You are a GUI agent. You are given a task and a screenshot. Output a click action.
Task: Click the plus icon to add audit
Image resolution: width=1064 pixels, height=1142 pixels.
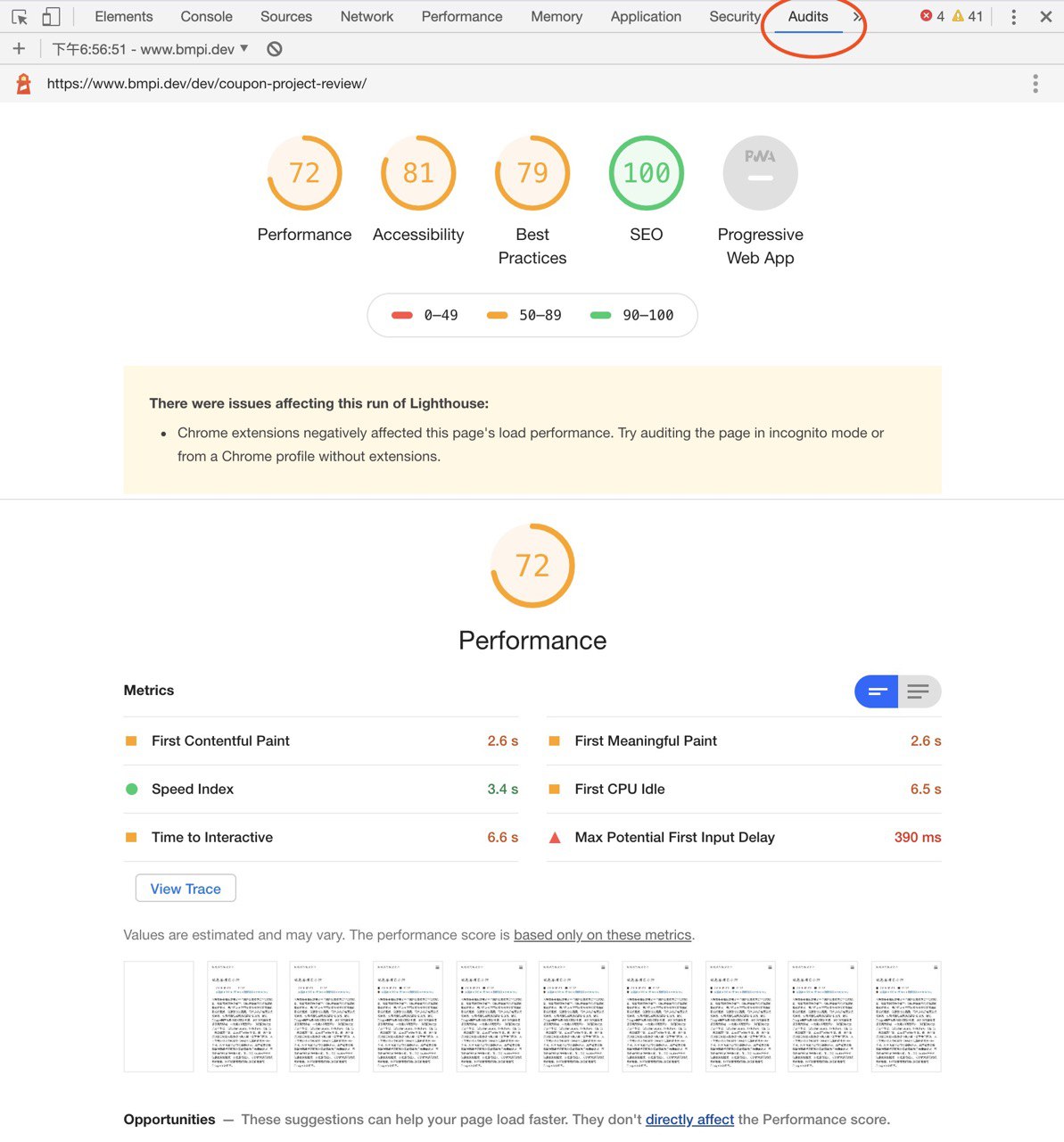click(x=19, y=49)
